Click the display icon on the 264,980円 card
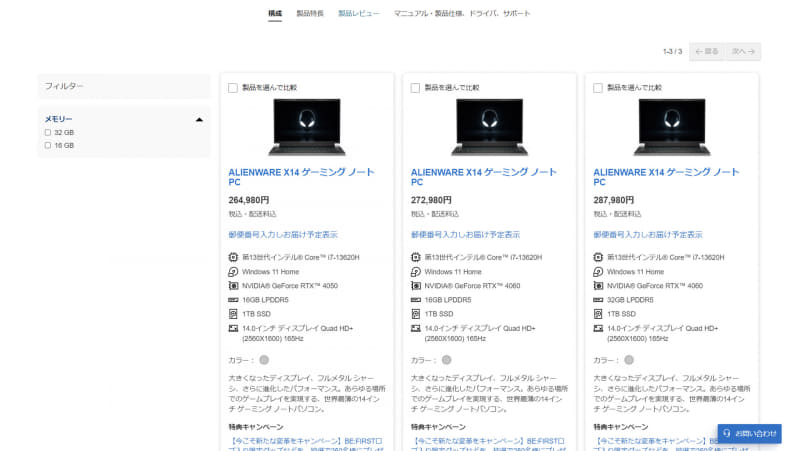800x451 pixels. [233, 328]
